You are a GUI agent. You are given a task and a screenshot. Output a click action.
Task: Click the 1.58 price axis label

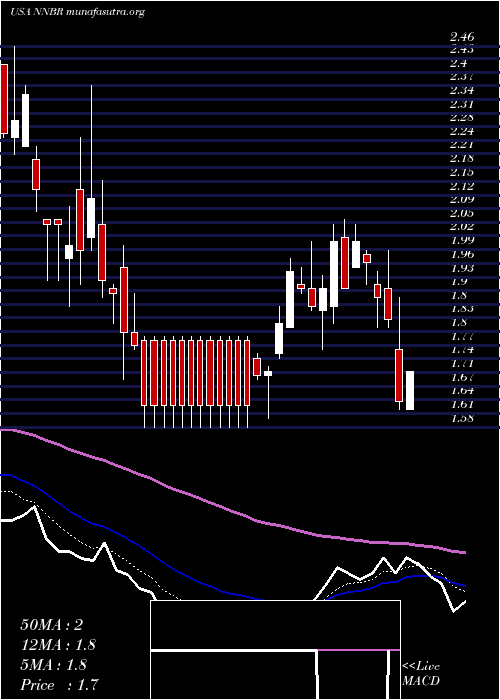click(x=462, y=418)
